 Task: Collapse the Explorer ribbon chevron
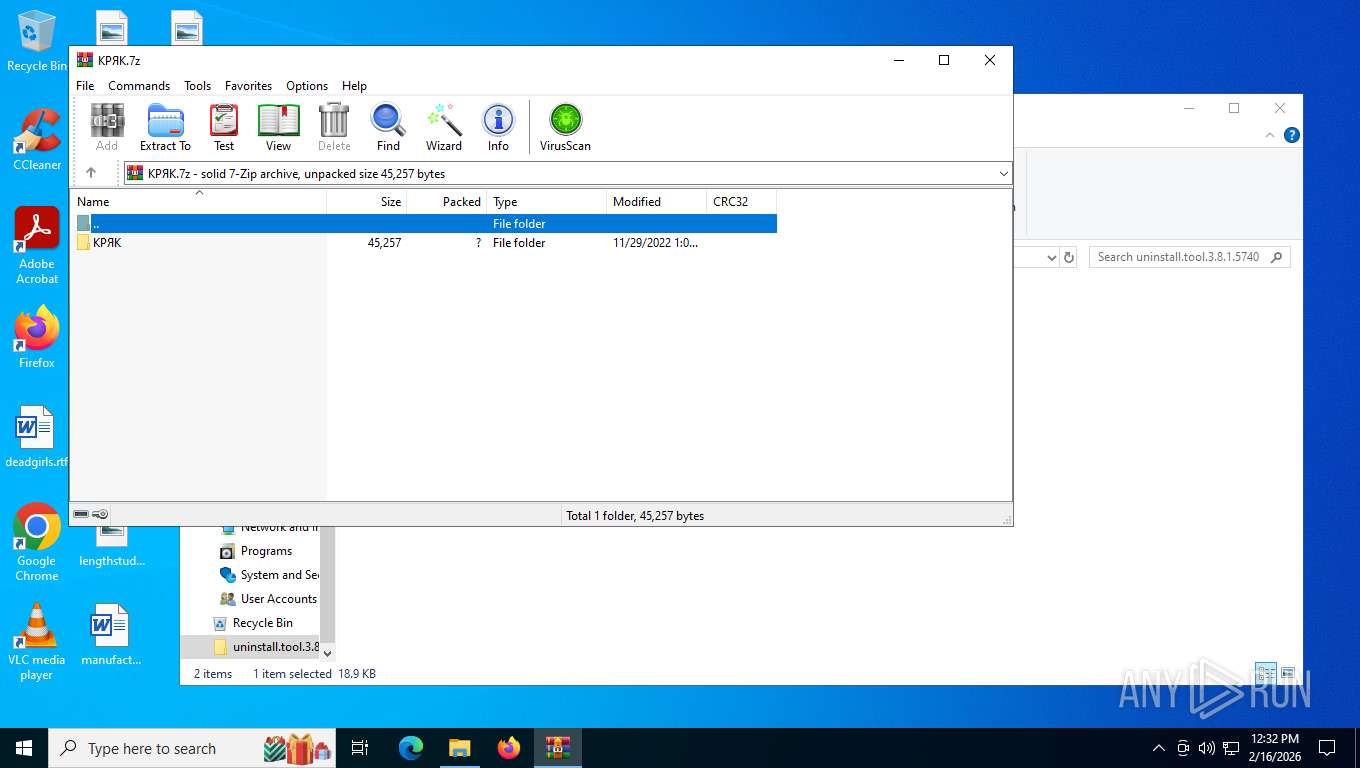pos(1271,135)
